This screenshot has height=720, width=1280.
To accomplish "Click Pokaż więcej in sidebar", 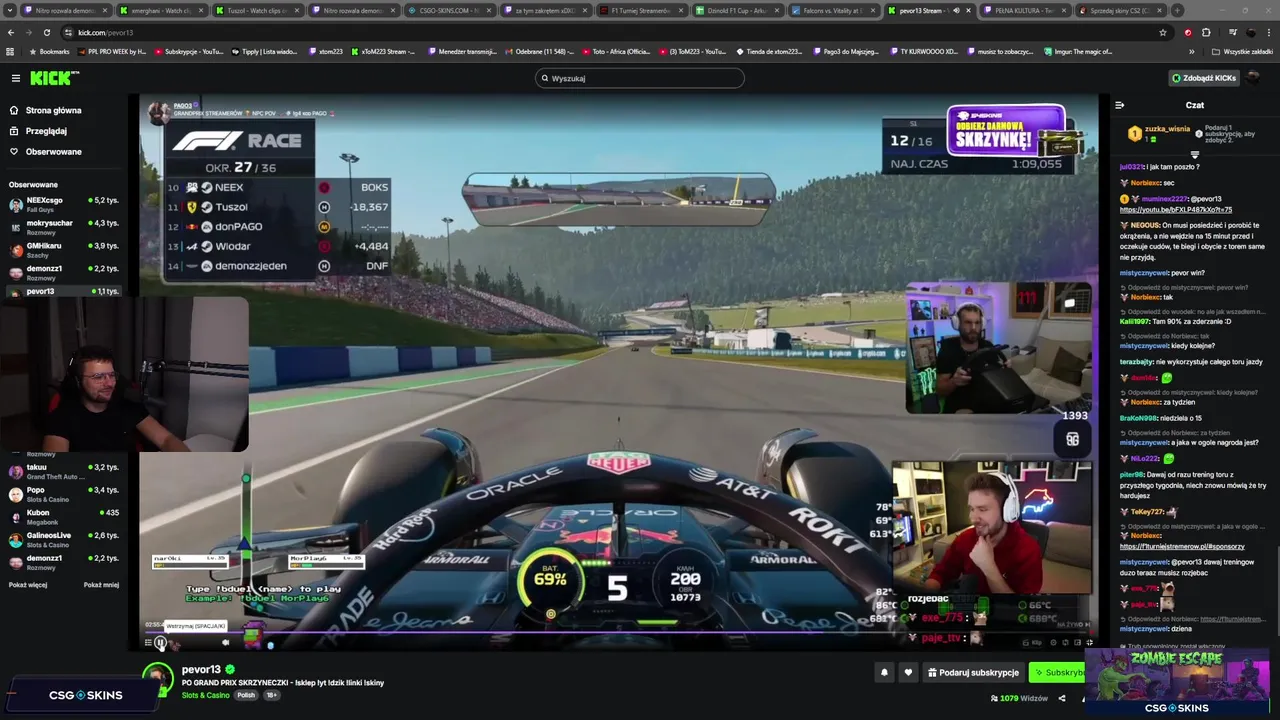I will (28, 585).
